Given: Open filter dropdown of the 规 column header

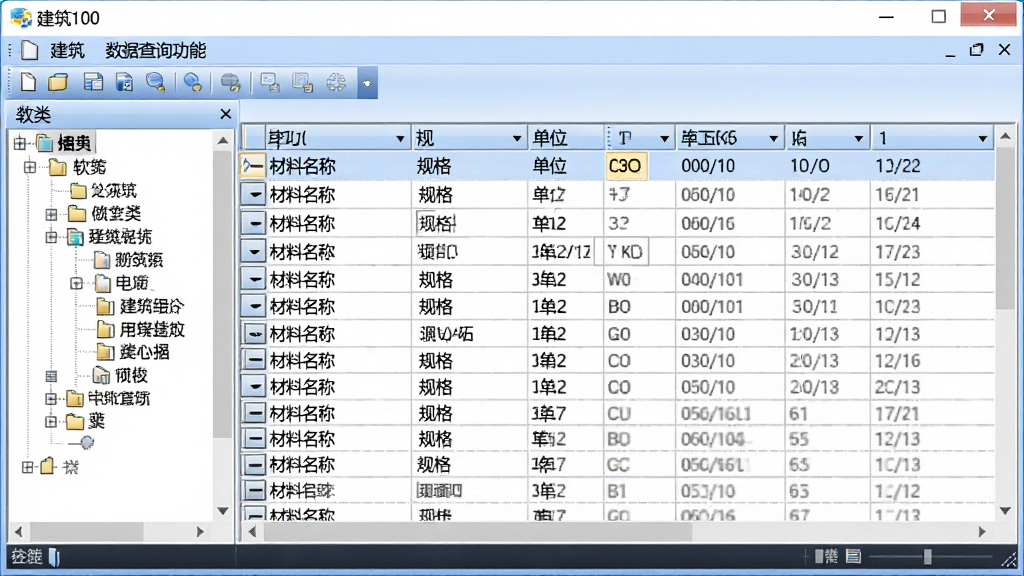Looking at the screenshot, I should click(x=517, y=138).
